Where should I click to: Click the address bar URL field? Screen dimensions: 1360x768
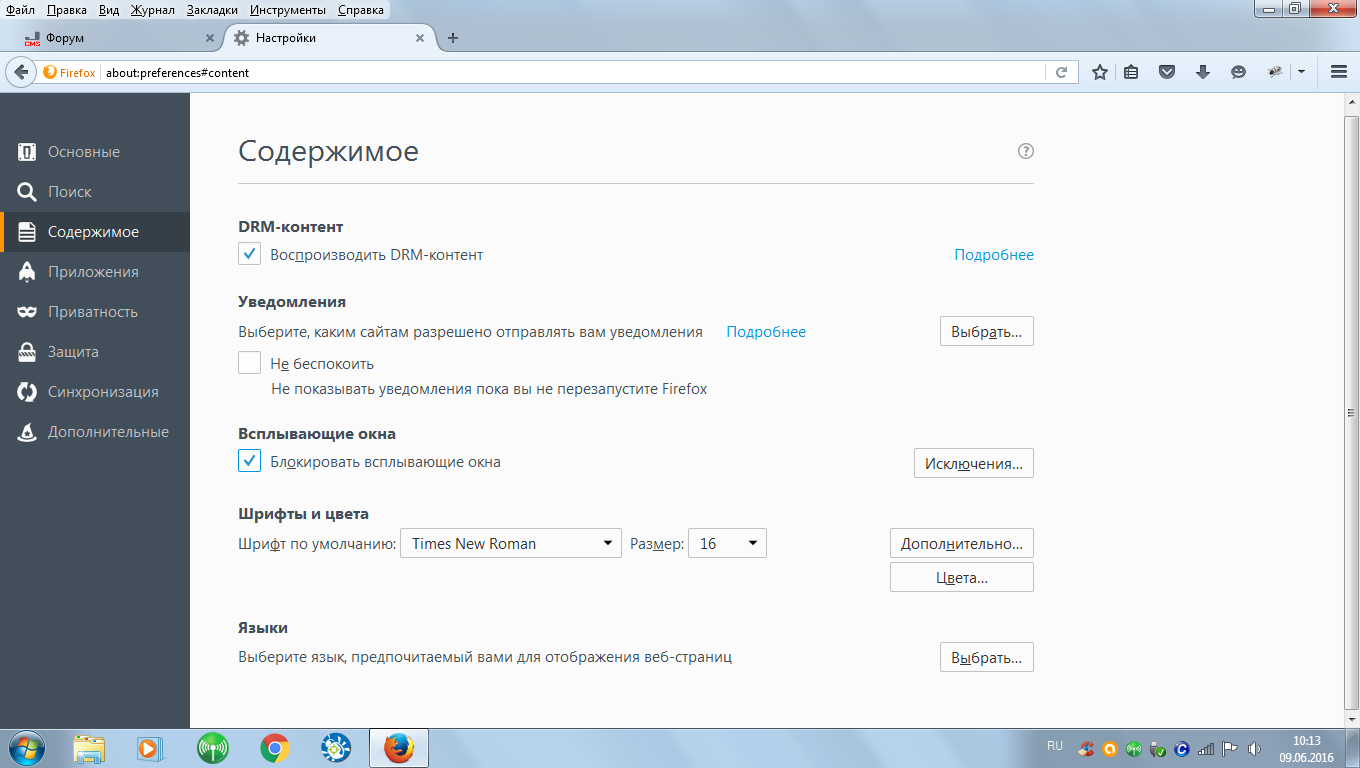(x=572, y=72)
